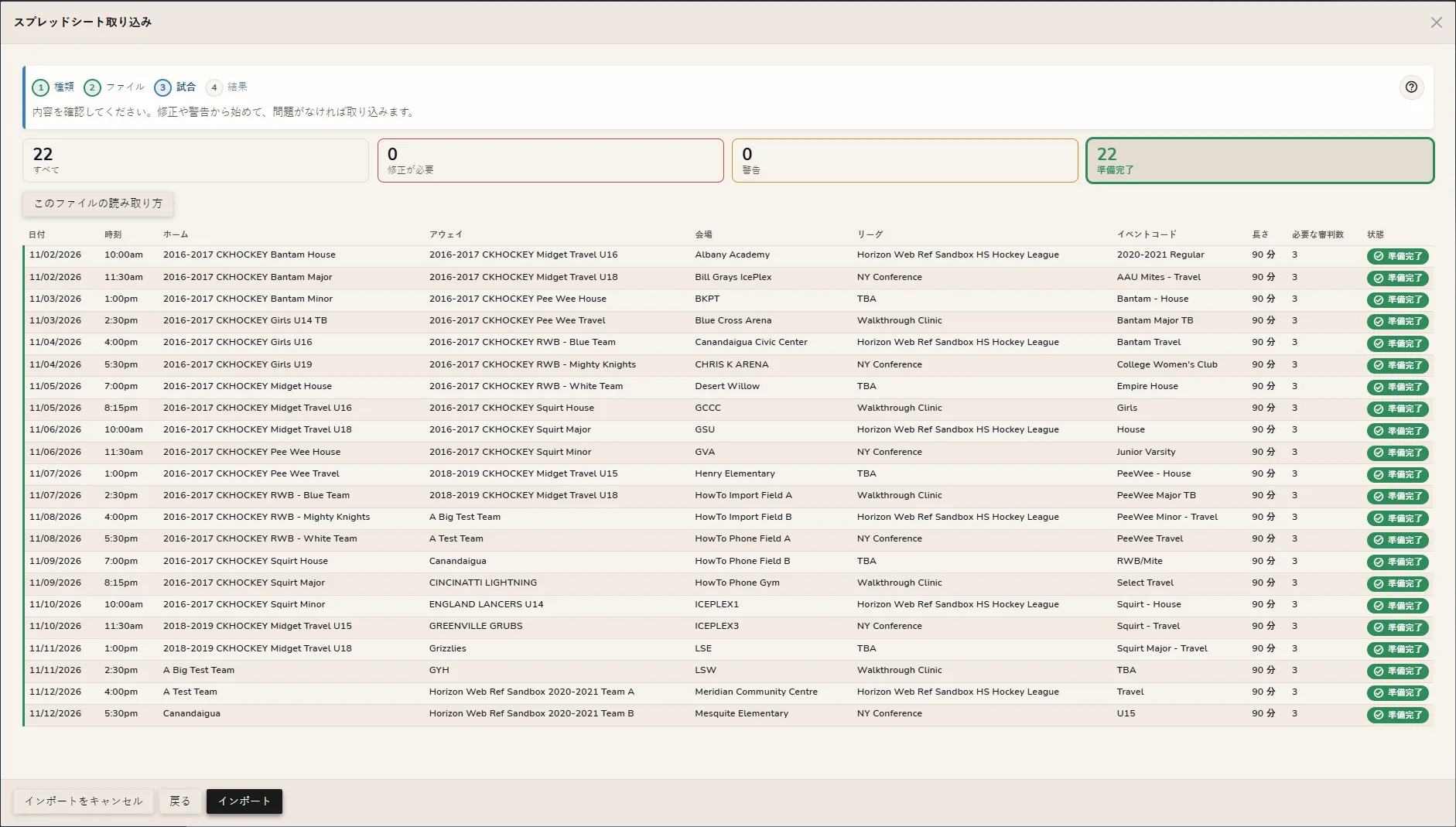Close the spreadsheet import dialog
This screenshot has height=827, width=1456.
pyautogui.click(x=1436, y=22)
